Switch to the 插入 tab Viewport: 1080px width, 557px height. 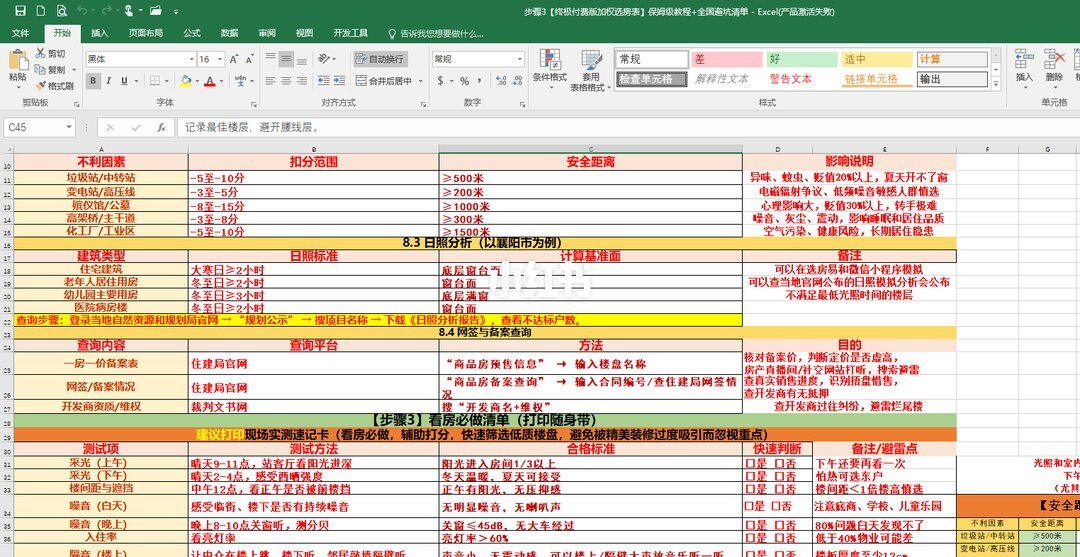tap(100, 33)
